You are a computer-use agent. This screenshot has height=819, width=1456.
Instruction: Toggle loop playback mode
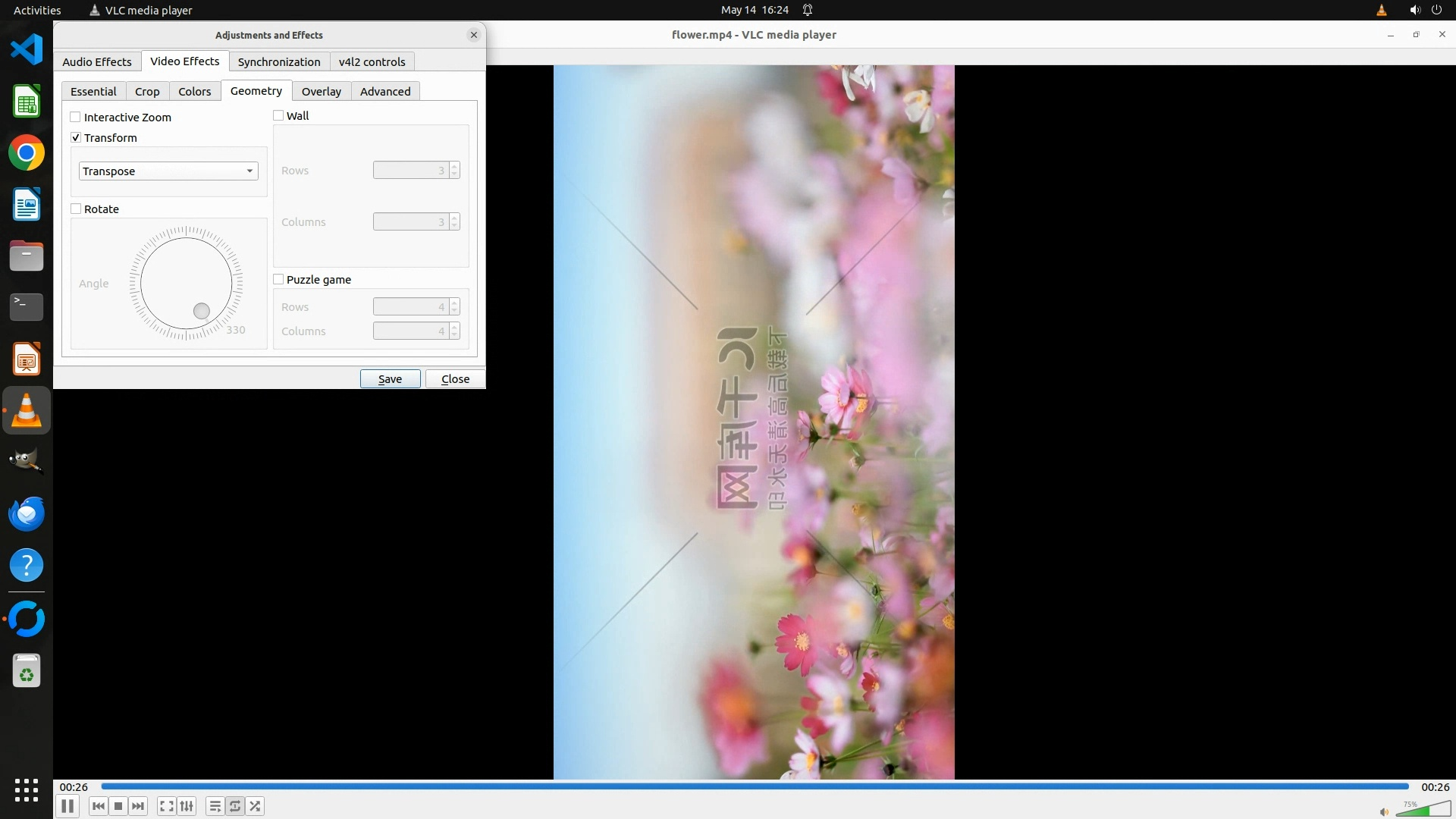coord(235,806)
